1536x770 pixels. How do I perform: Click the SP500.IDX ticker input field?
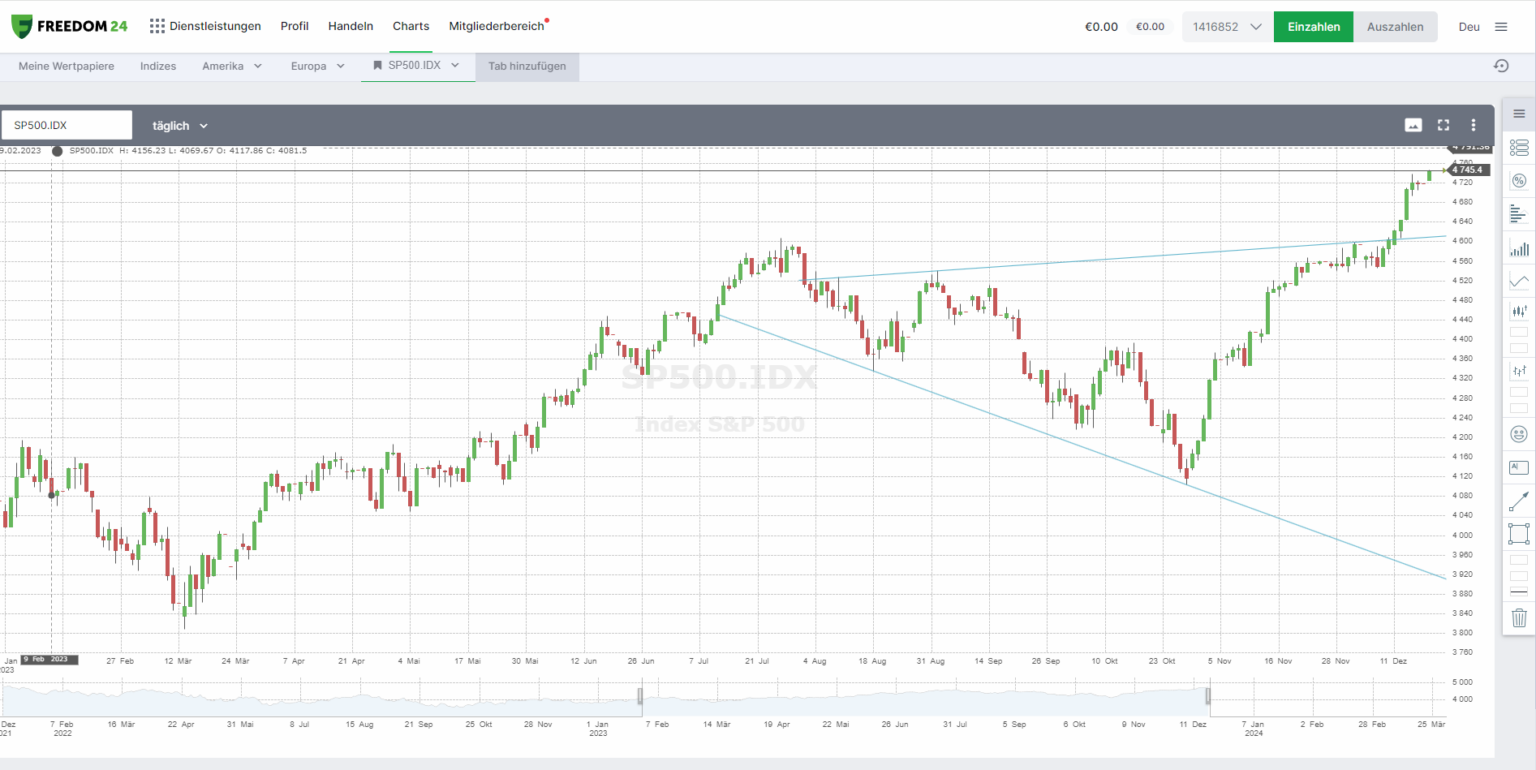pos(67,125)
